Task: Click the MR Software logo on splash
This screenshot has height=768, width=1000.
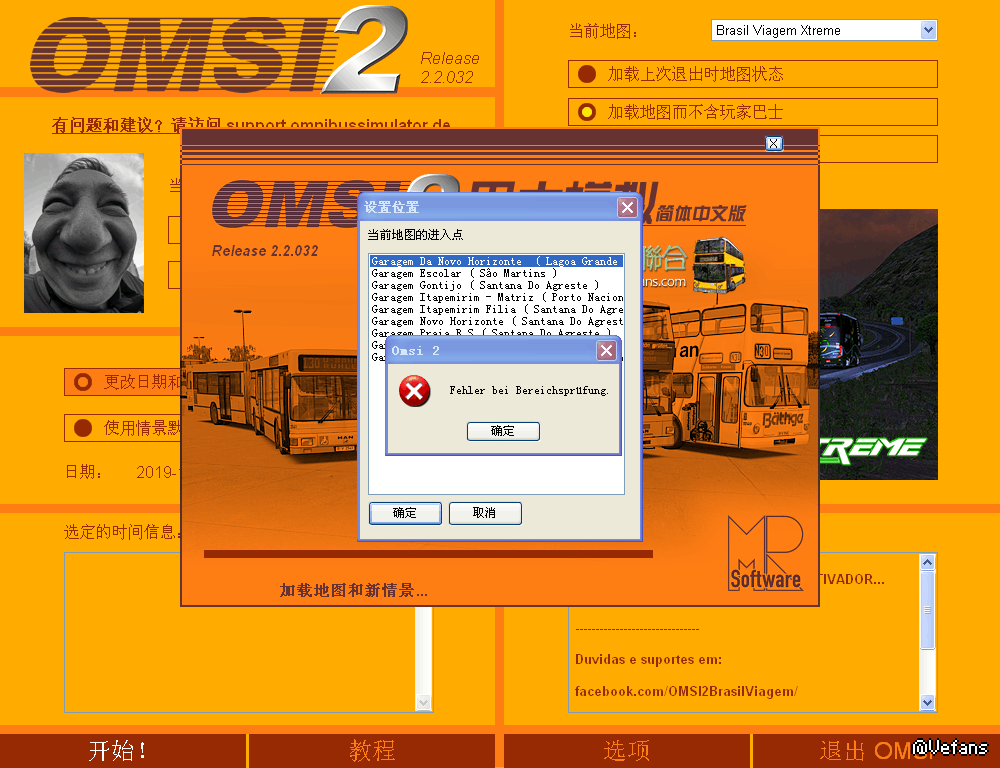Action: click(765, 554)
